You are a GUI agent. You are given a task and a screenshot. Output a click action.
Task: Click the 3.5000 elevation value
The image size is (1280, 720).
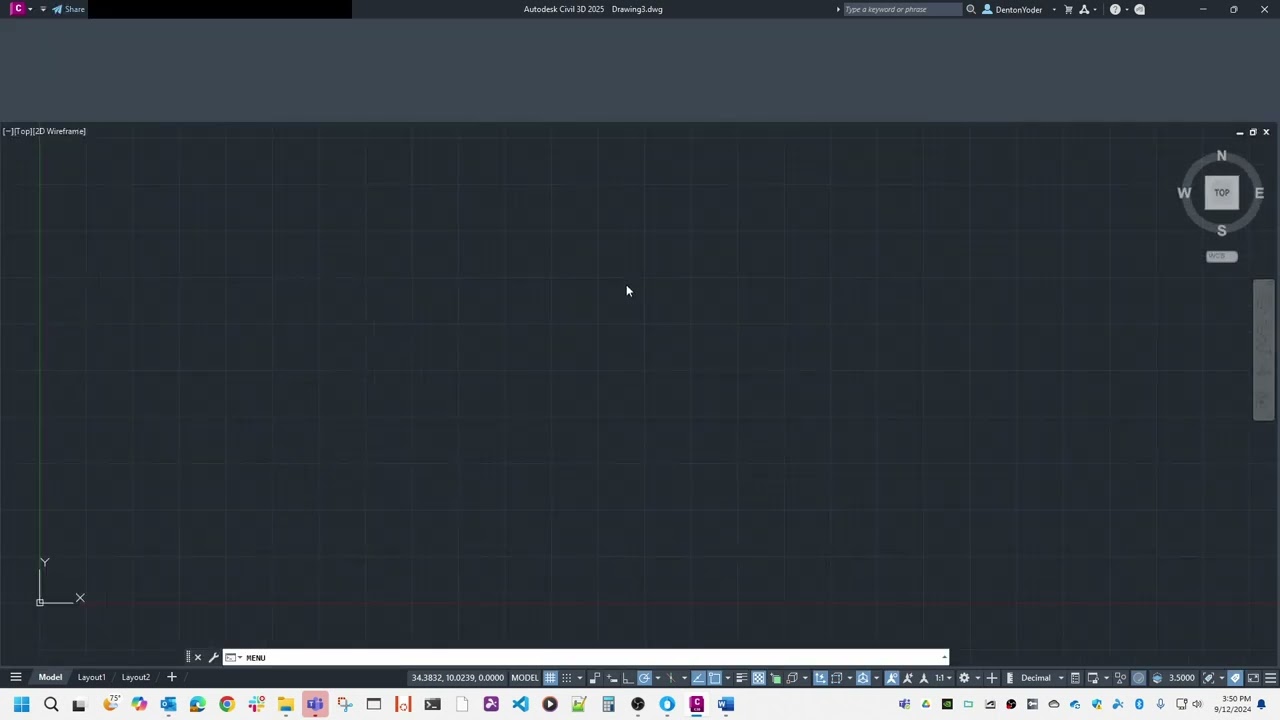coord(1182,678)
